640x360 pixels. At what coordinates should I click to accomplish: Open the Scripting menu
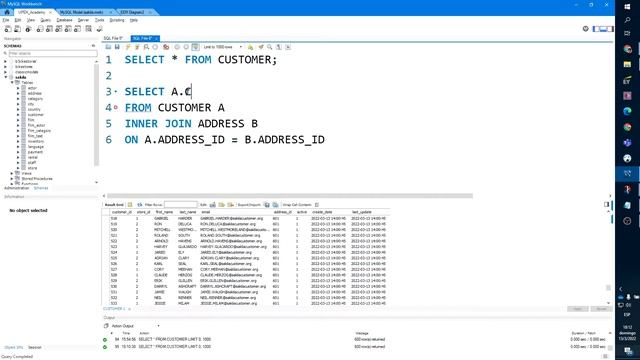tap(117, 20)
